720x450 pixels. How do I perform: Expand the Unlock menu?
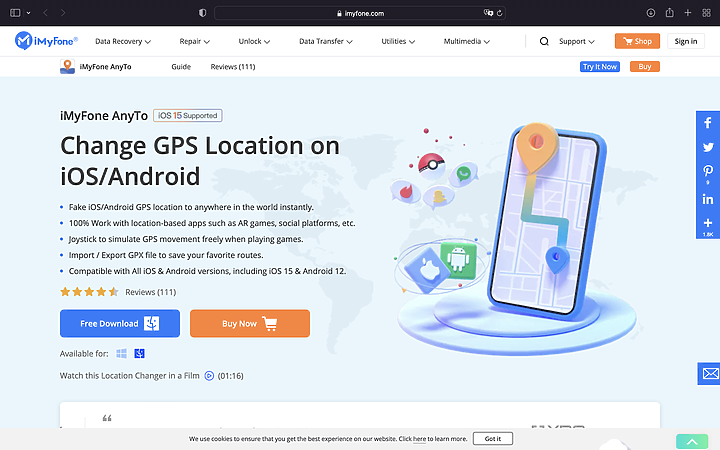click(254, 41)
